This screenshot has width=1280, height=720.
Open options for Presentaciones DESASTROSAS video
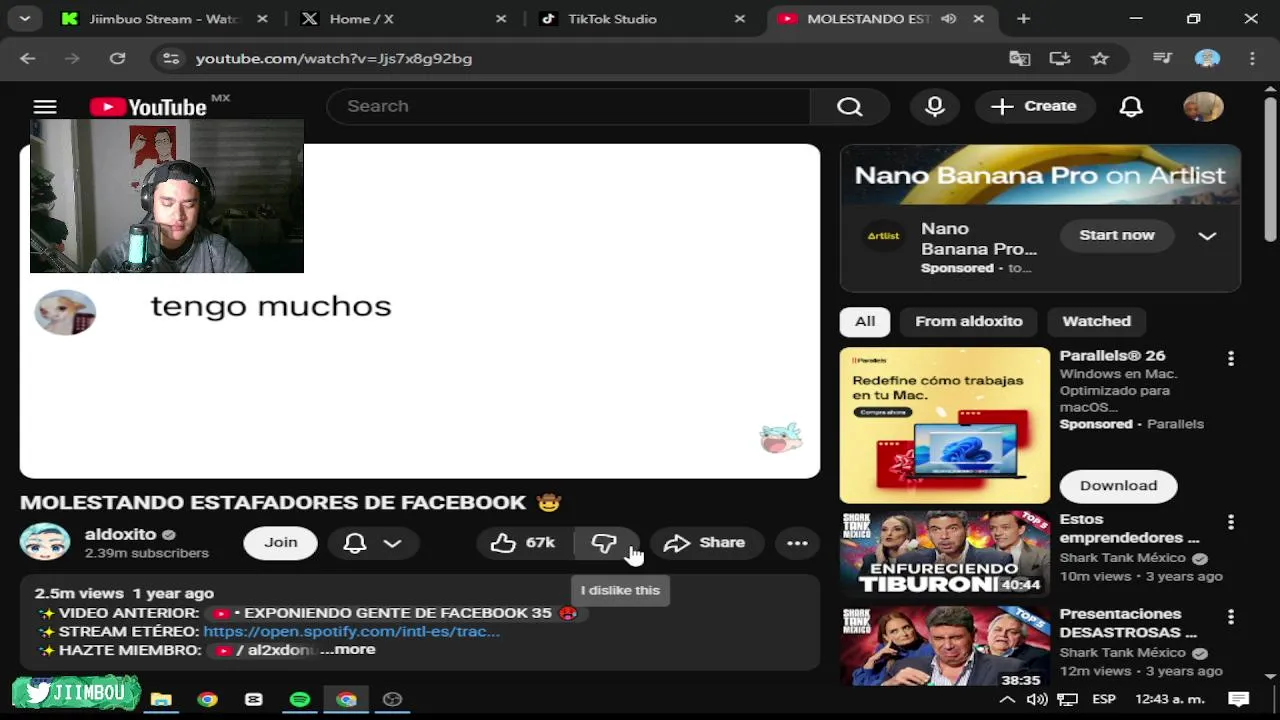[1231, 617]
